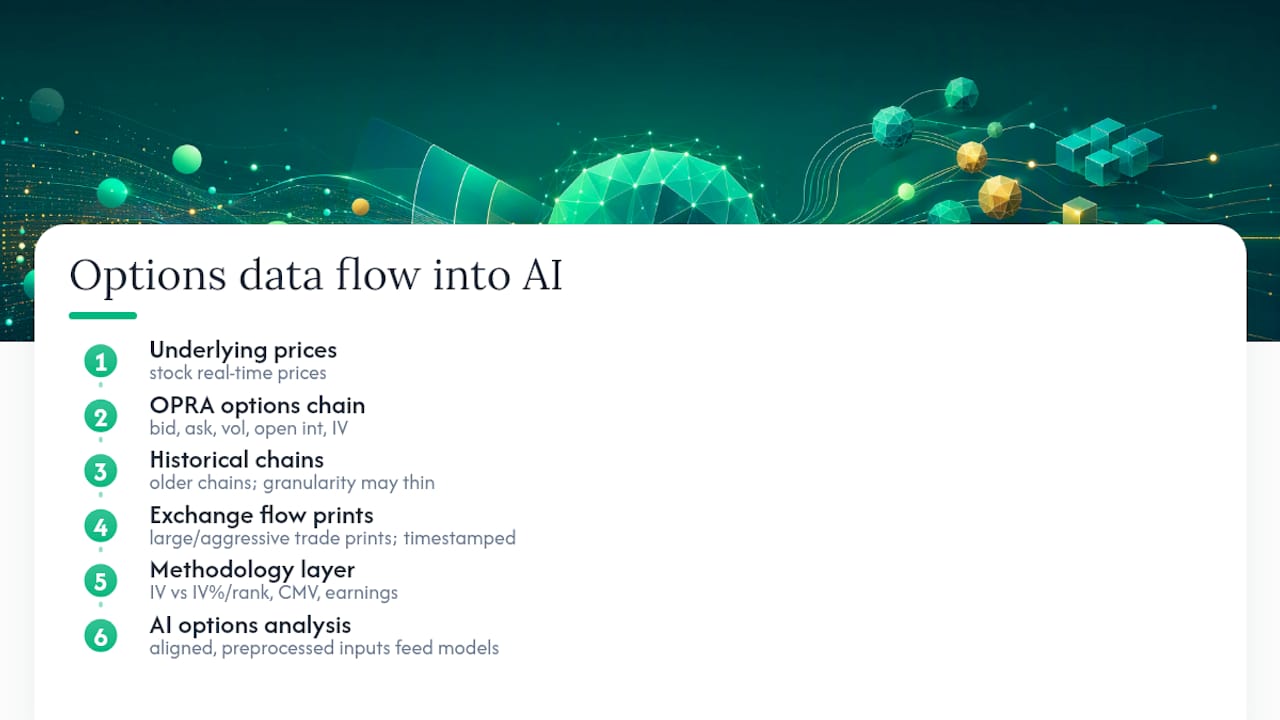Click the text older chains; granularity may thin
The width and height of the screenshot is (1280, 720).
pyautogui.click(x=292, y=483)
